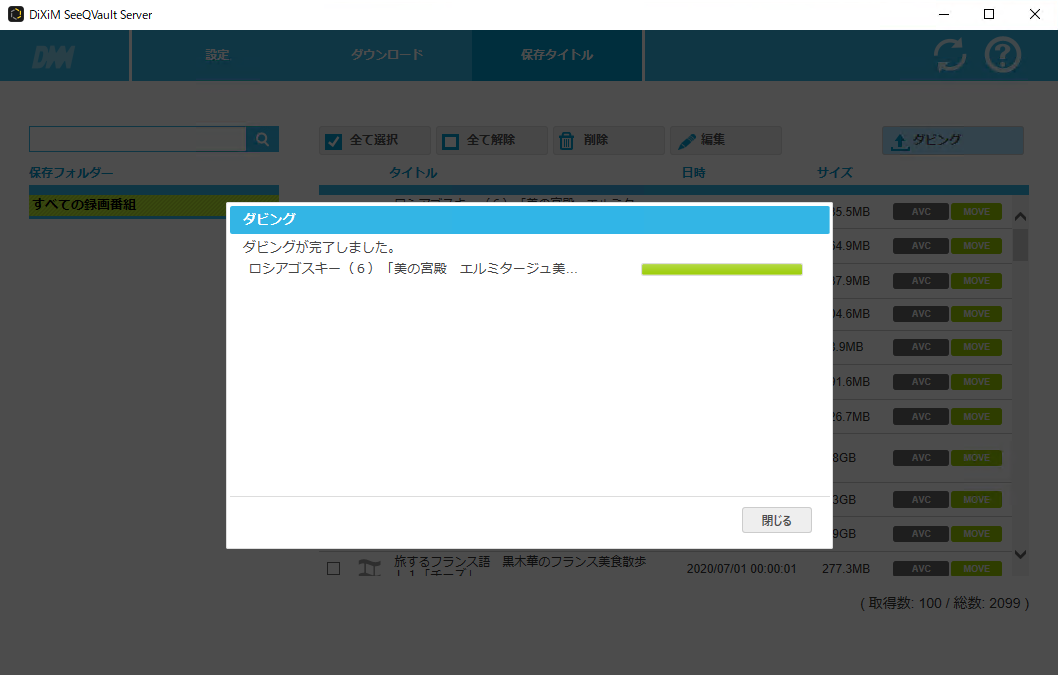Click the trash icon for 削除
Screen dimensions: 1058x675
[566, 141]
